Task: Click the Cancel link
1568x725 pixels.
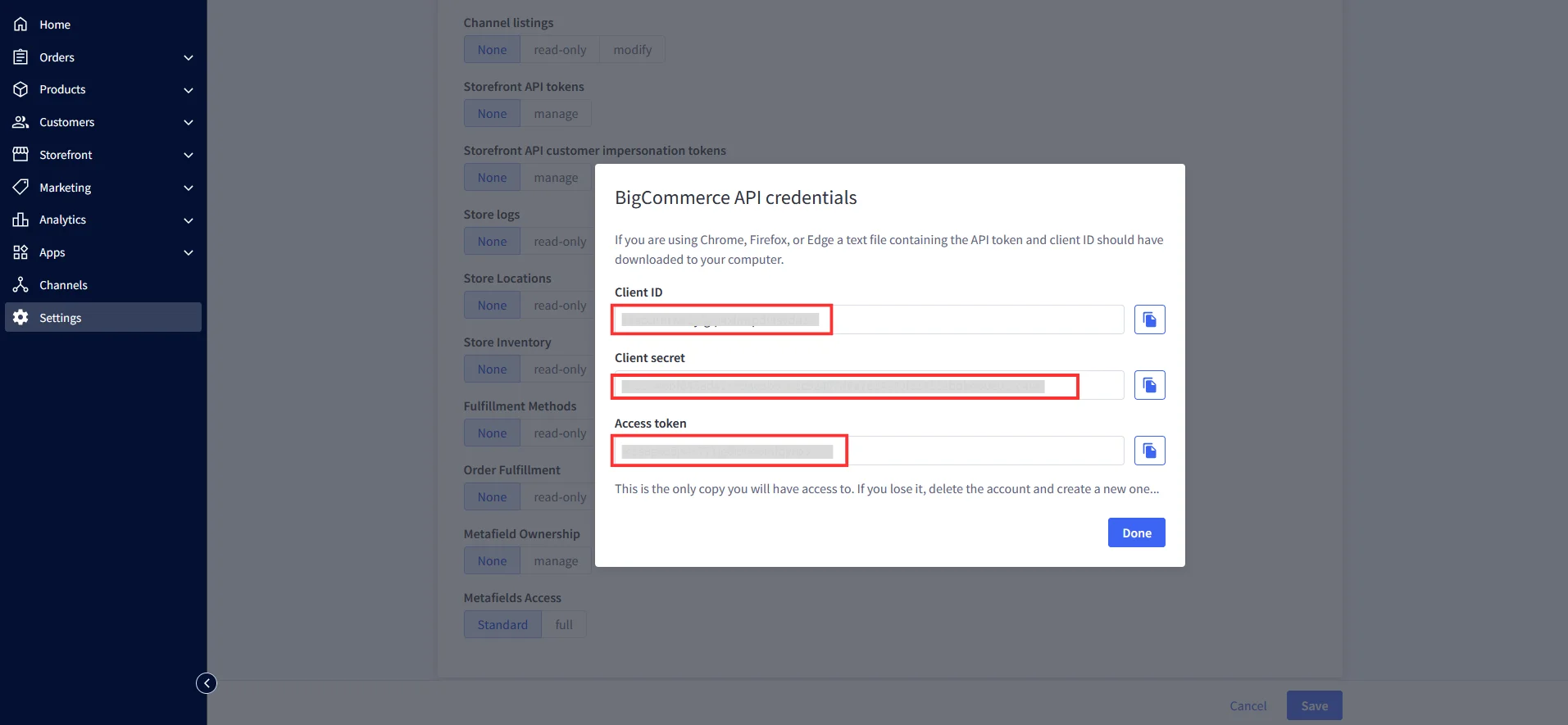Action: (1248, 706)
